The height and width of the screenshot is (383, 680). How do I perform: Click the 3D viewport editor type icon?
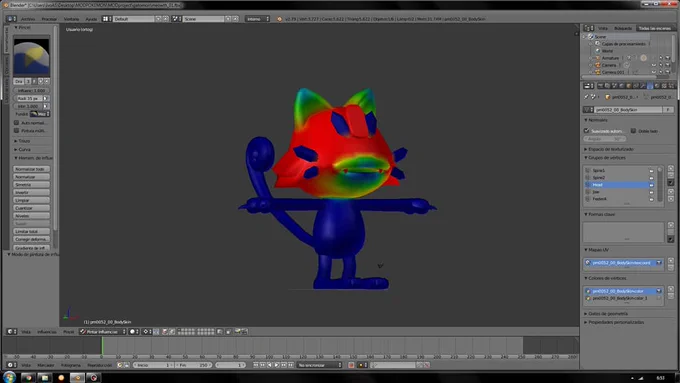click(11, 332)
